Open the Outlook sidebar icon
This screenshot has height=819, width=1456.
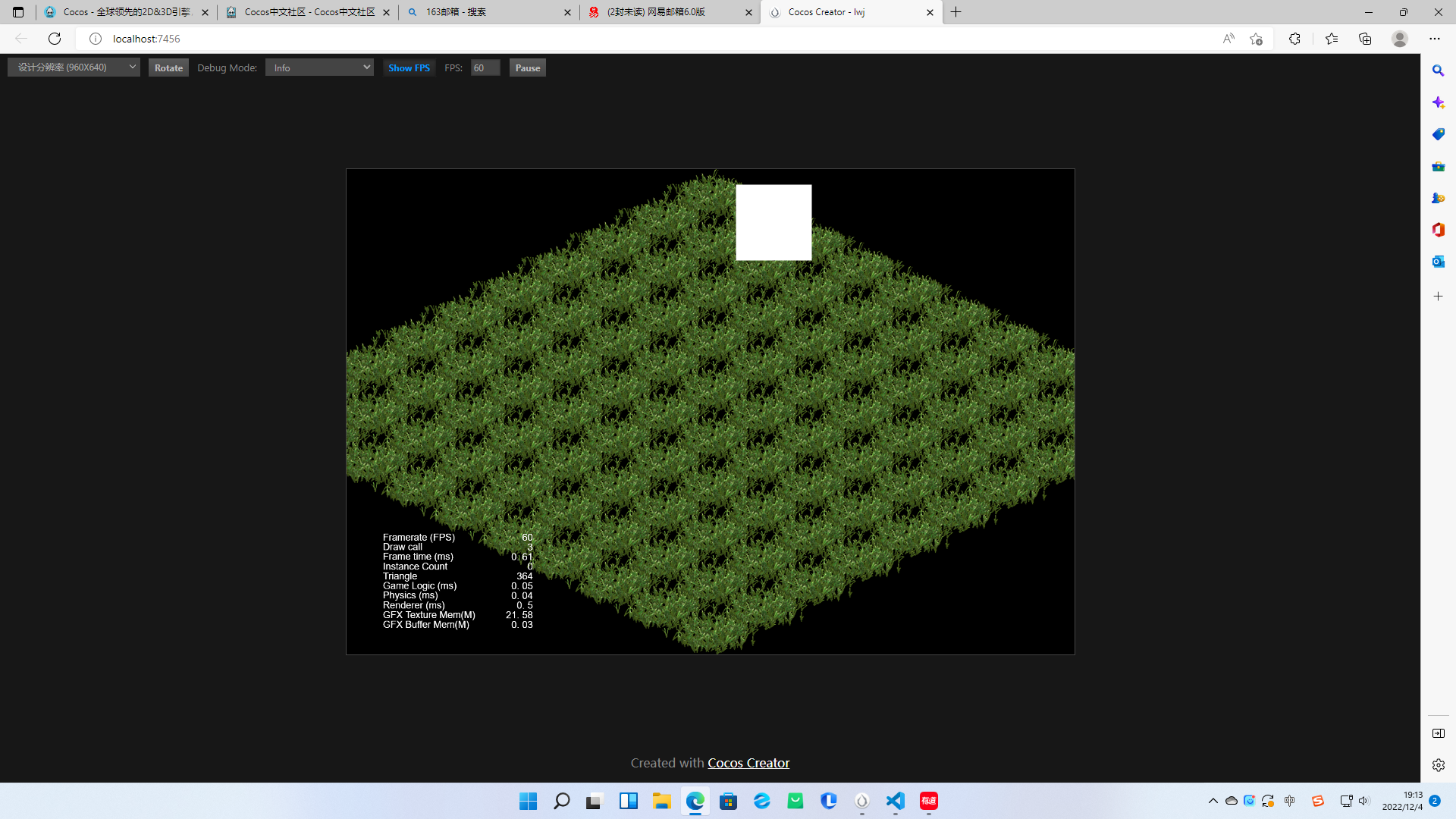[1438, 262]
